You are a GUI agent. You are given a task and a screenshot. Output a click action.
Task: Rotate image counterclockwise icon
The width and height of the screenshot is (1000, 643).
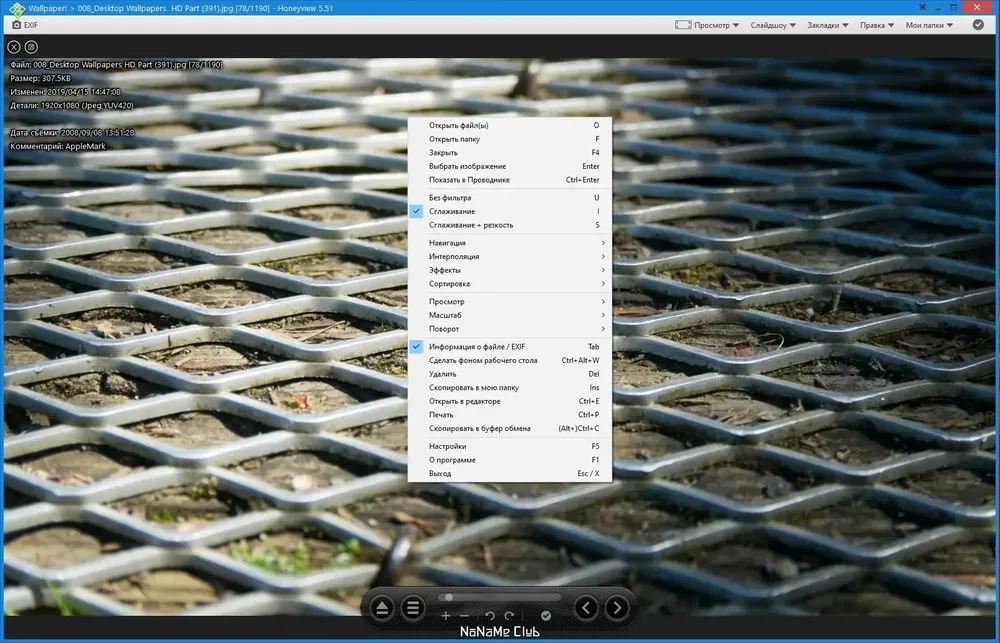[490, 616]
